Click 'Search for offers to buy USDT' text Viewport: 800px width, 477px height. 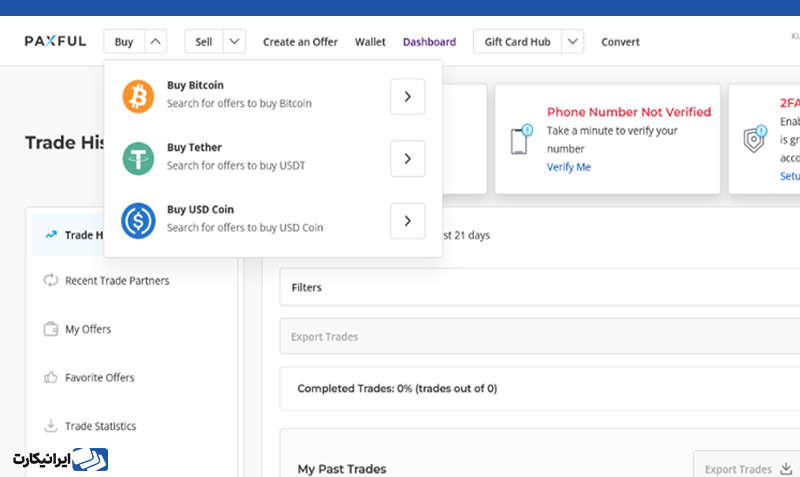236,165
